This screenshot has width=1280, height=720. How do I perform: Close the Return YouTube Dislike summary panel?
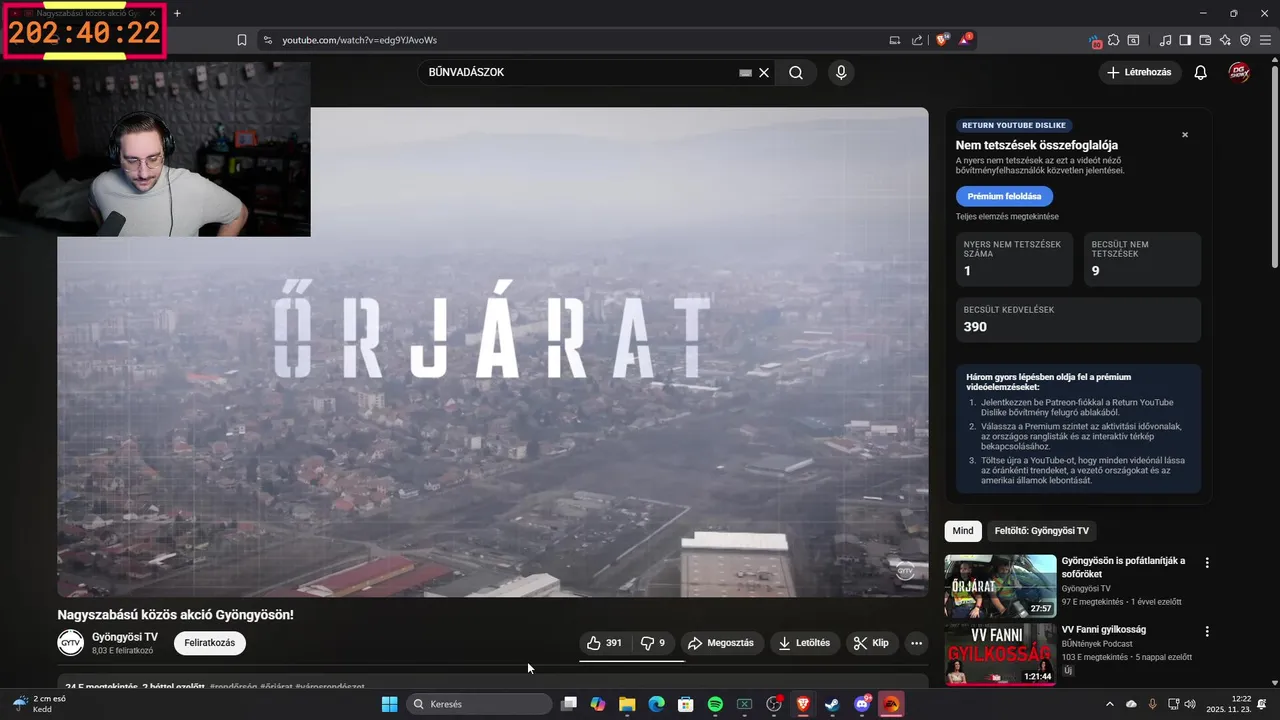(x=1185, y=134)
